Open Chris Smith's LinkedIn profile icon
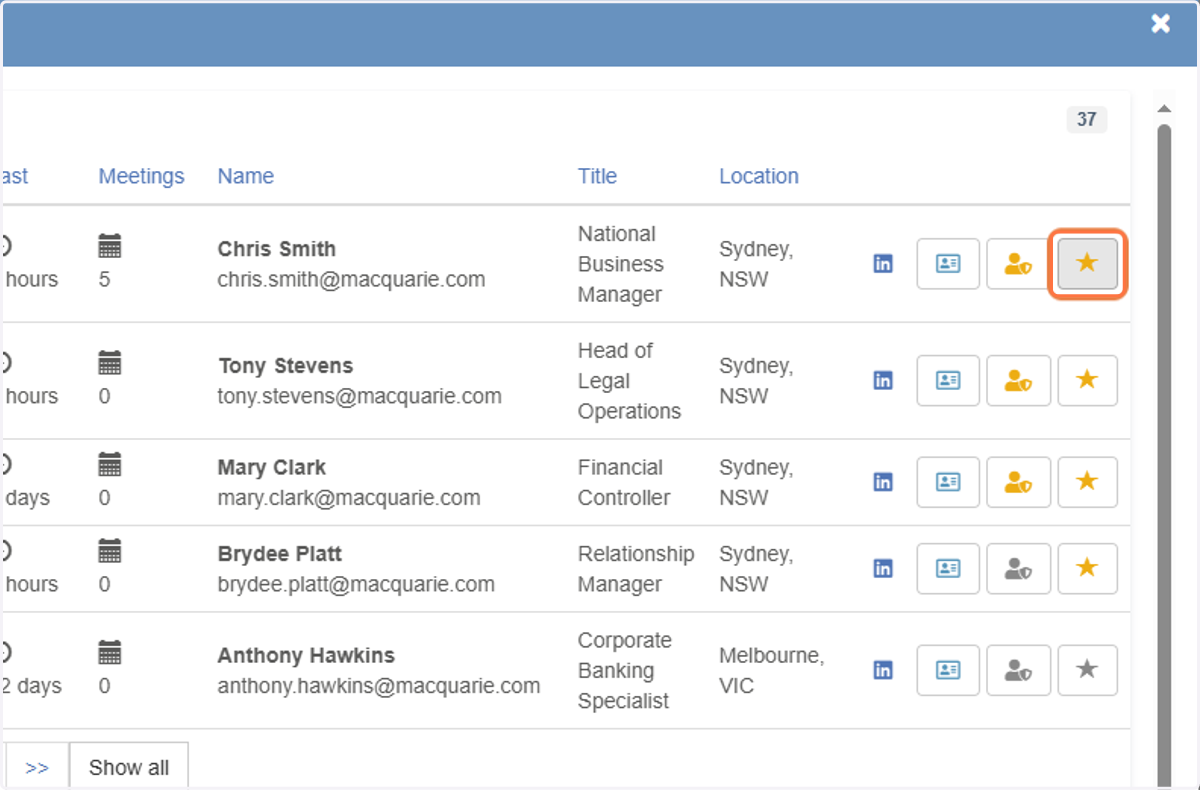The height and width of the screenshot is (790, 1200). (x=883, y=264)
